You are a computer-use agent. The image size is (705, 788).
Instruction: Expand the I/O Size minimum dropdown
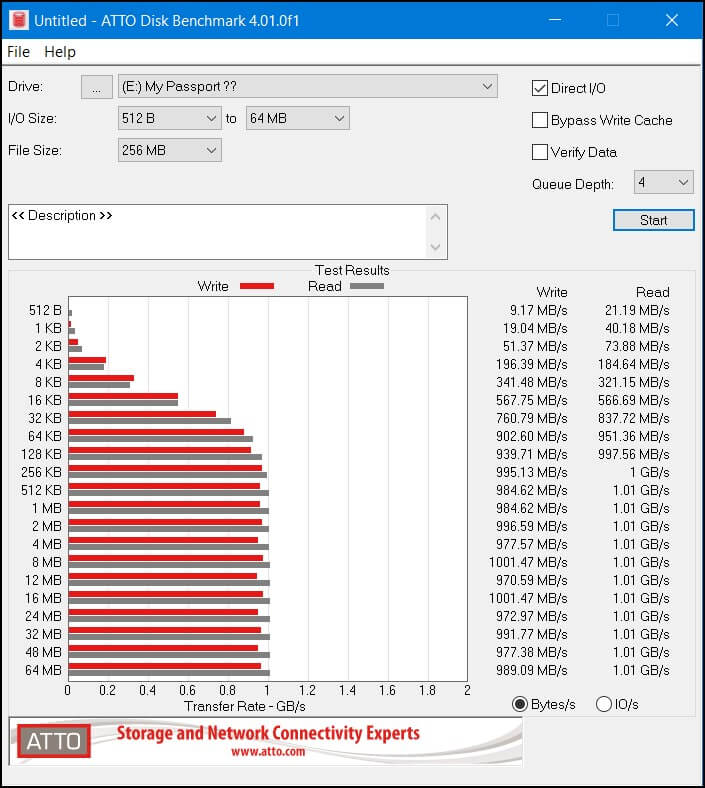[x=169, y=119]
